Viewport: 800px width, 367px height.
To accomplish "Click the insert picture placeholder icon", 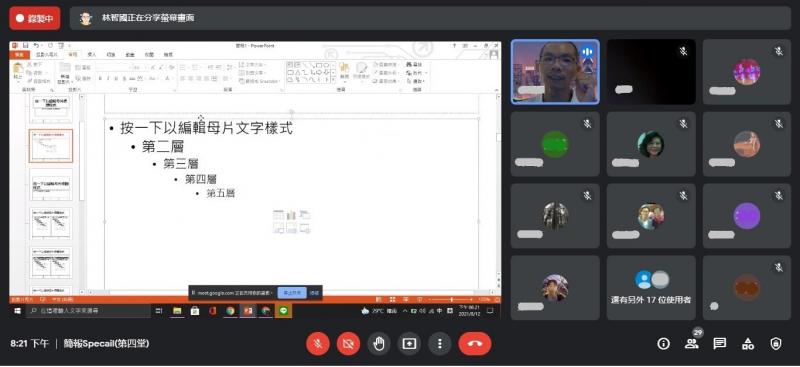I will click(x=279, y=228).
